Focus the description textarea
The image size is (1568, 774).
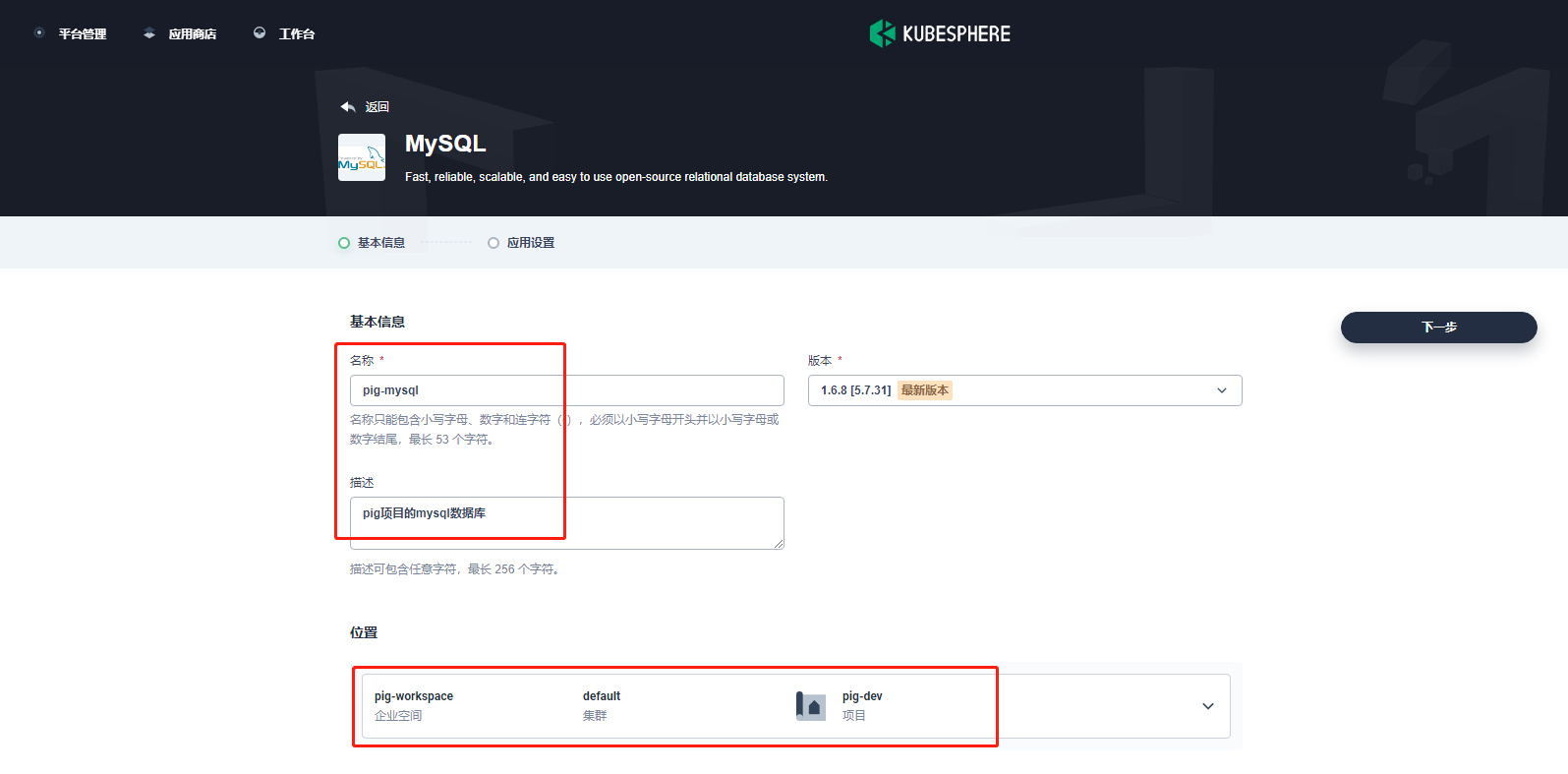coord(567,523)
